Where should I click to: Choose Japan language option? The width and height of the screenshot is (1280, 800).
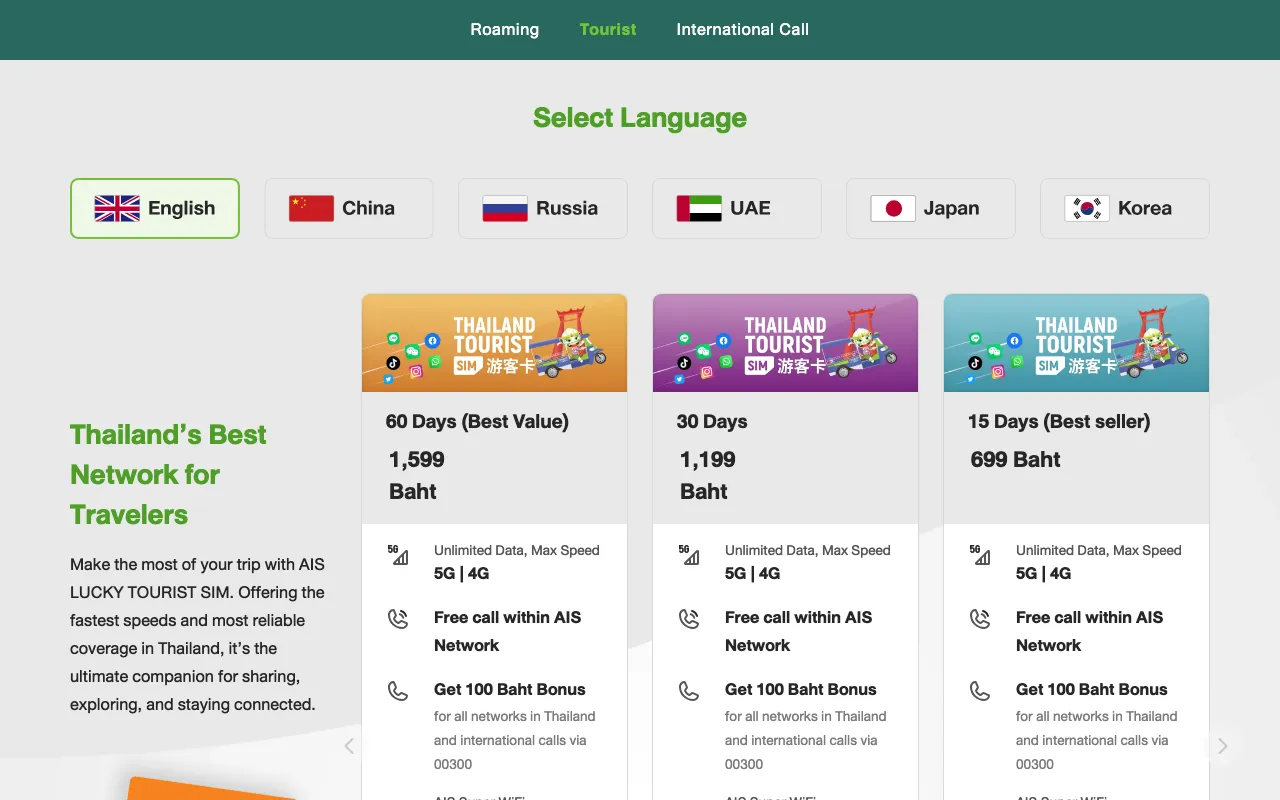point(930,208)
